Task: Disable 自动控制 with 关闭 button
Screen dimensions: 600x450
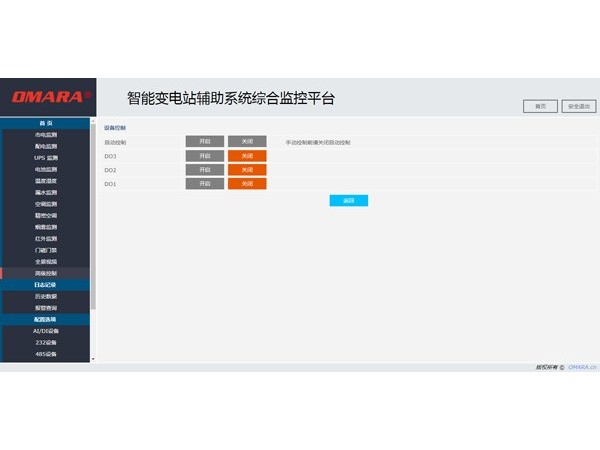Action: tap(247, 142)
